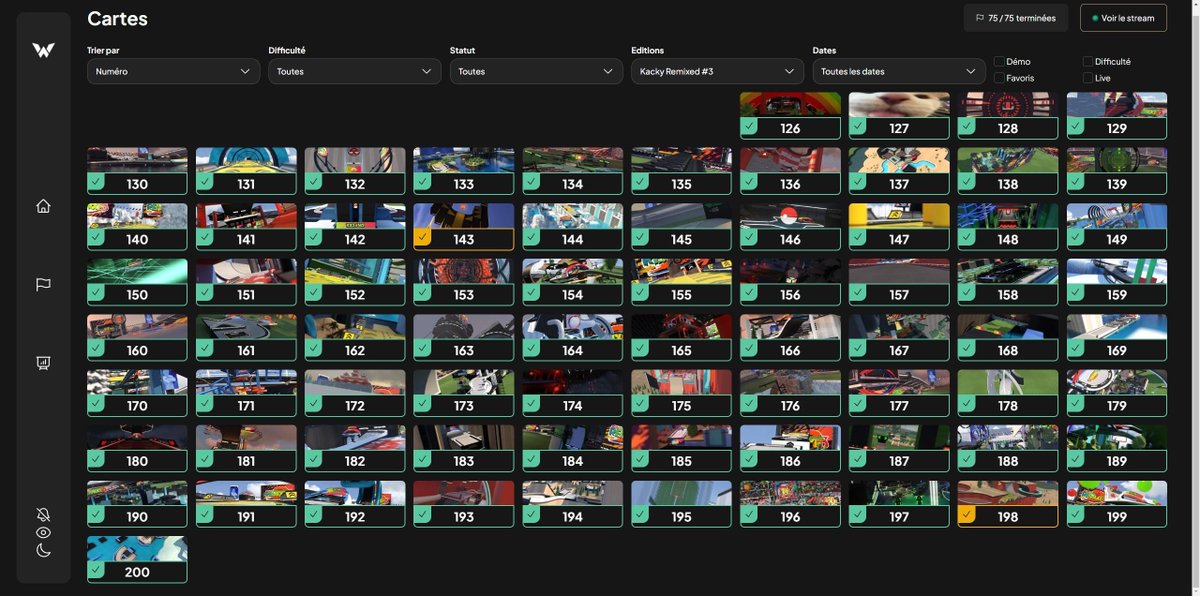Click the green checkmark on map 150

click(96, 293)
